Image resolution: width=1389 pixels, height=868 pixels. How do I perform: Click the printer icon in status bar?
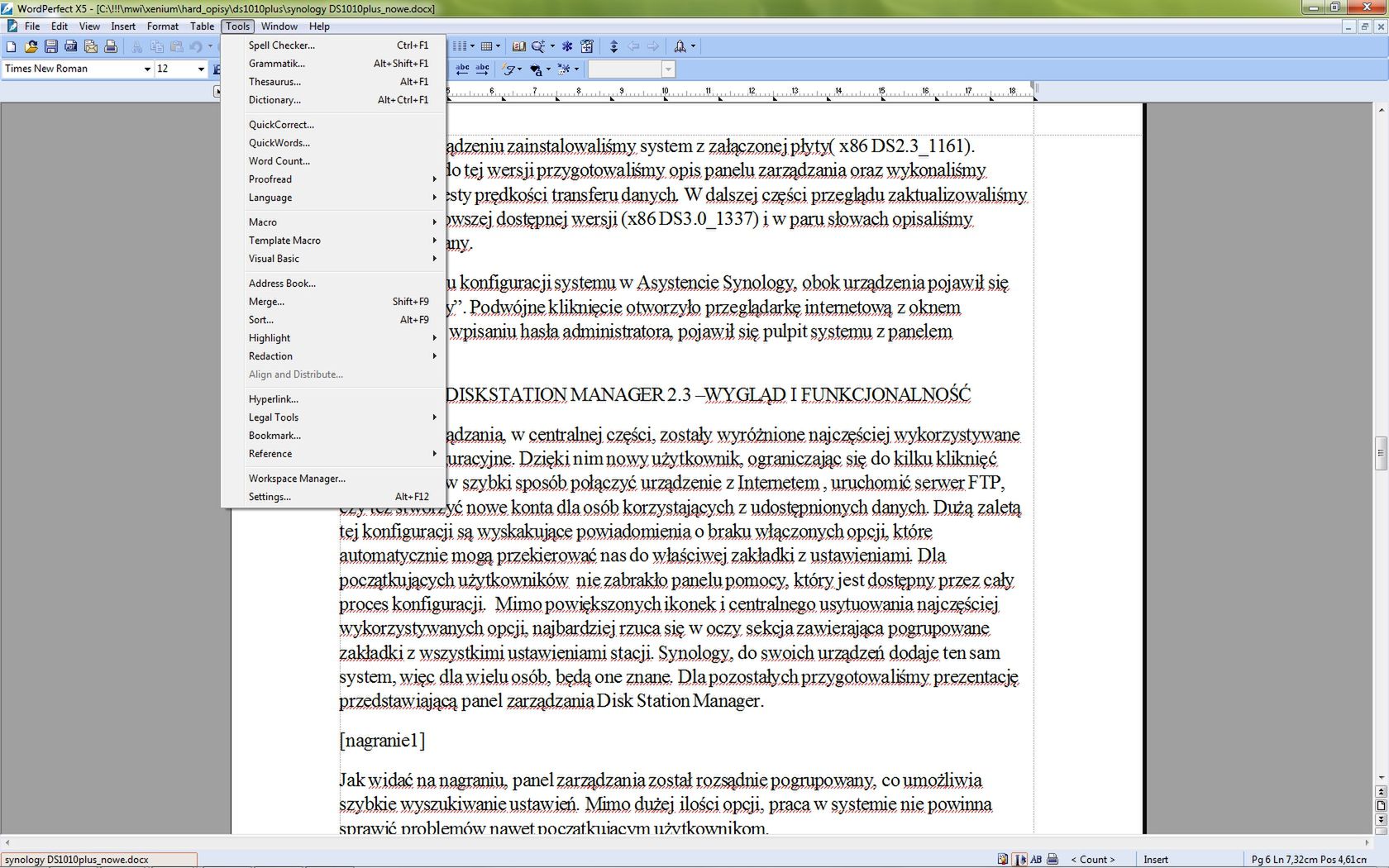[1052, 859]
